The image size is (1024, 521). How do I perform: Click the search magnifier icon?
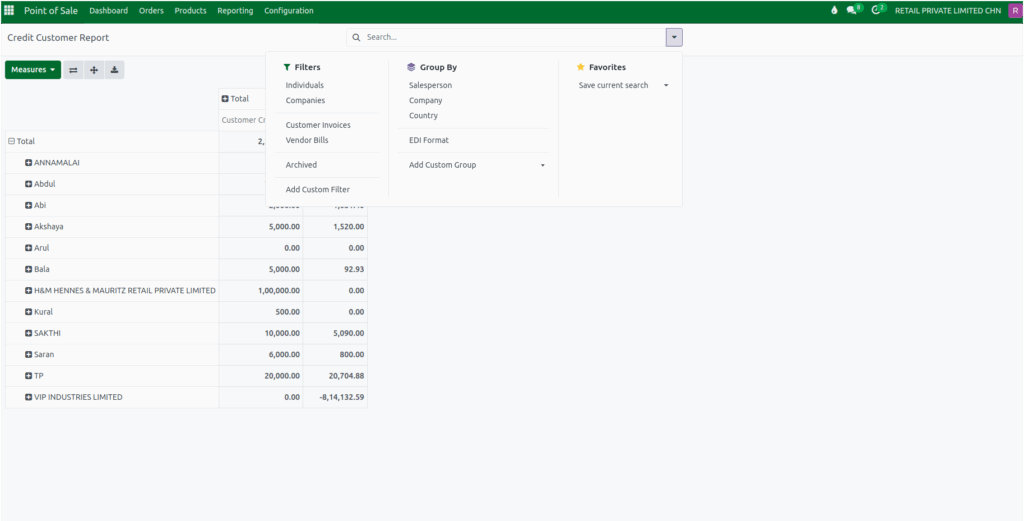tap(356, 37)
